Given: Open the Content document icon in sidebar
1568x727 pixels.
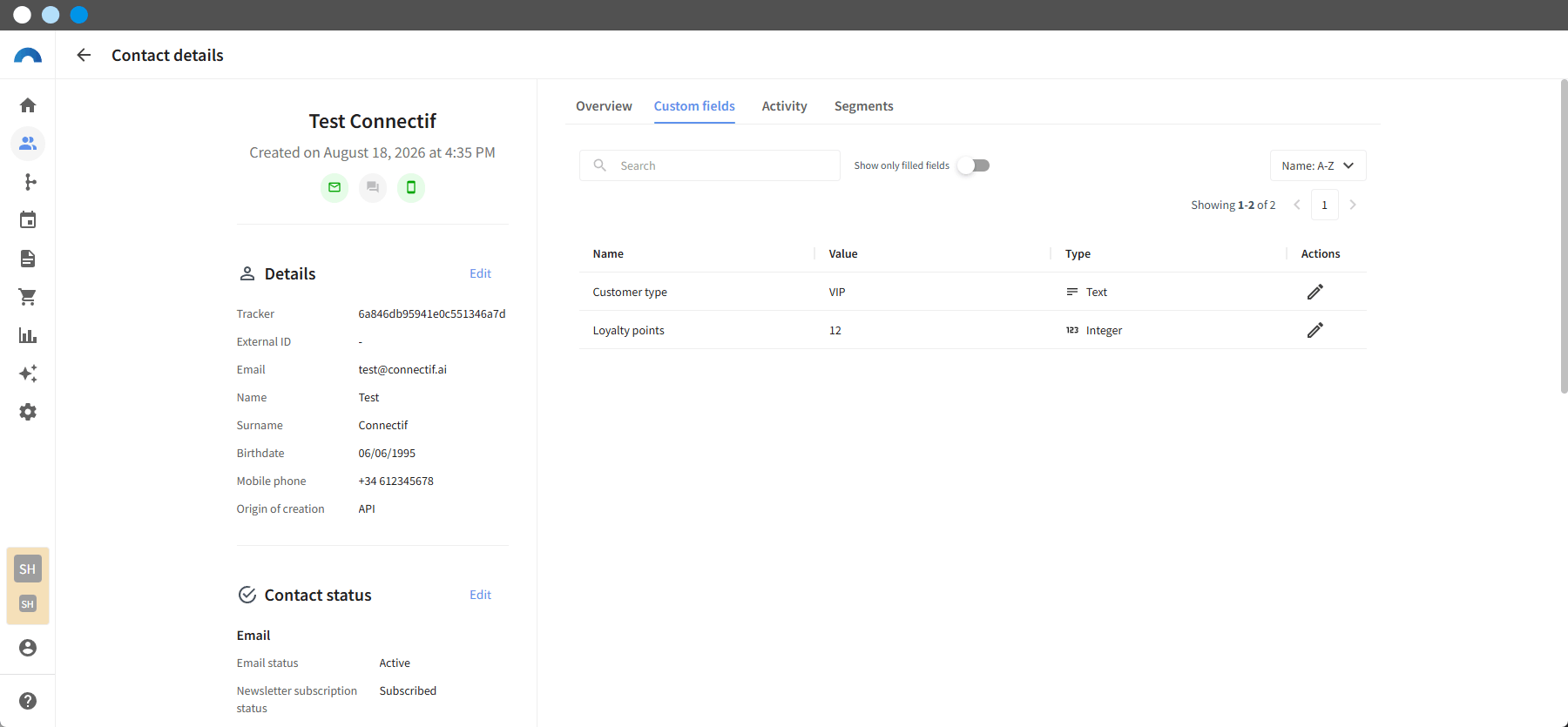Looking at the screenshot, I should coord(28,259).
